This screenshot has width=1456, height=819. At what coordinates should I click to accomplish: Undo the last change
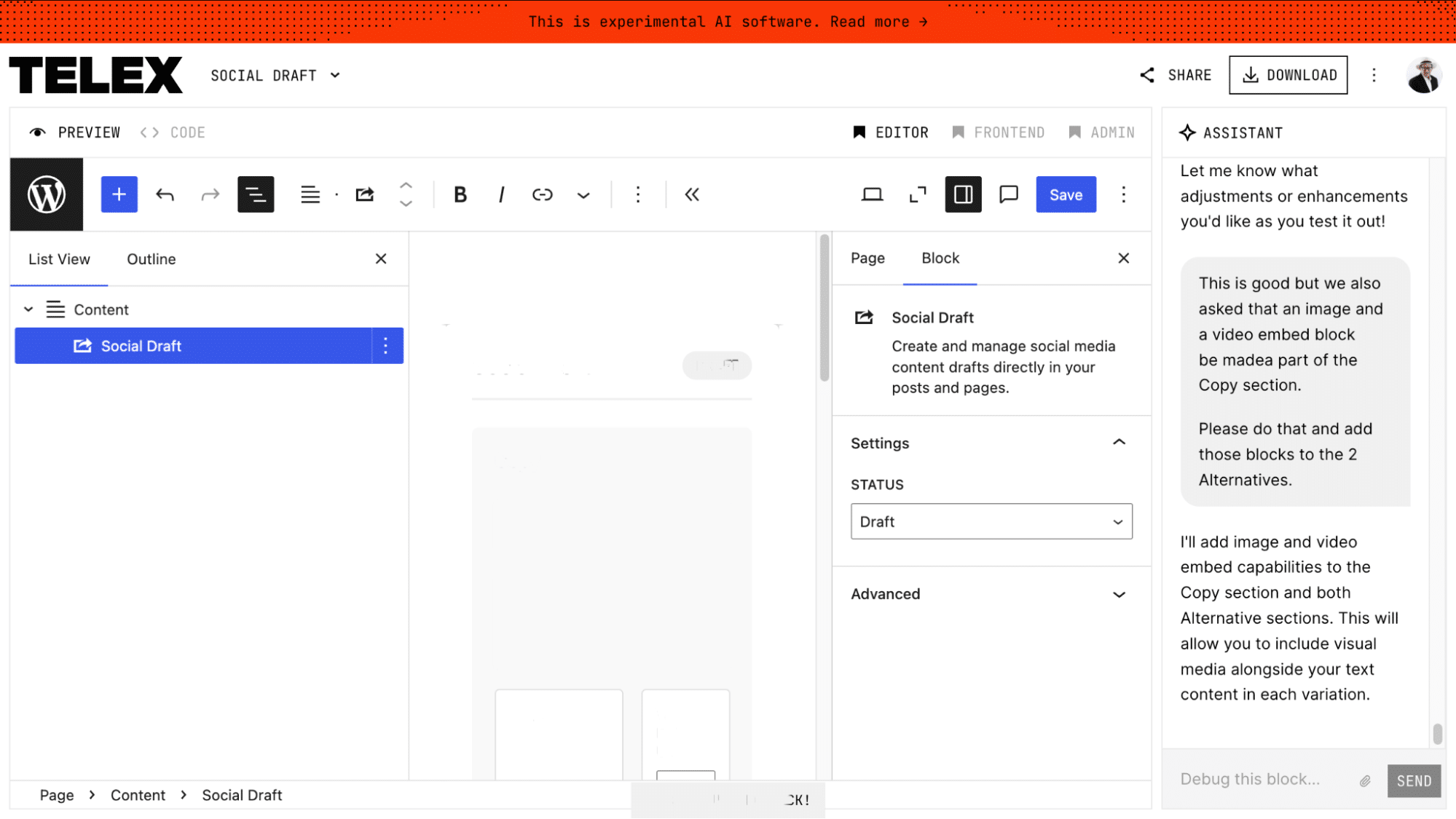[x=165, y=194]
